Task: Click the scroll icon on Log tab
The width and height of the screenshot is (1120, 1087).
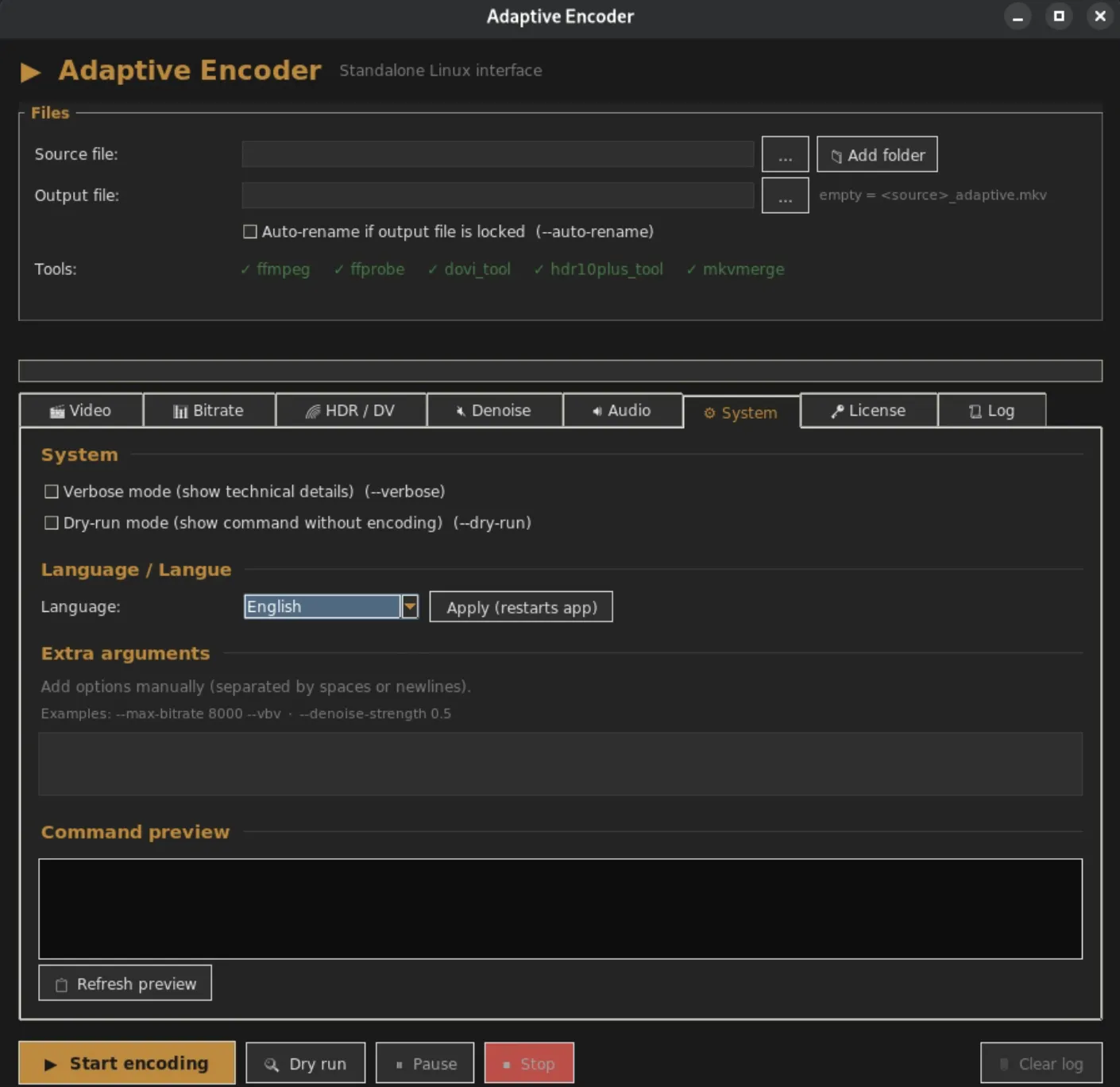Action: coord(975,411)
